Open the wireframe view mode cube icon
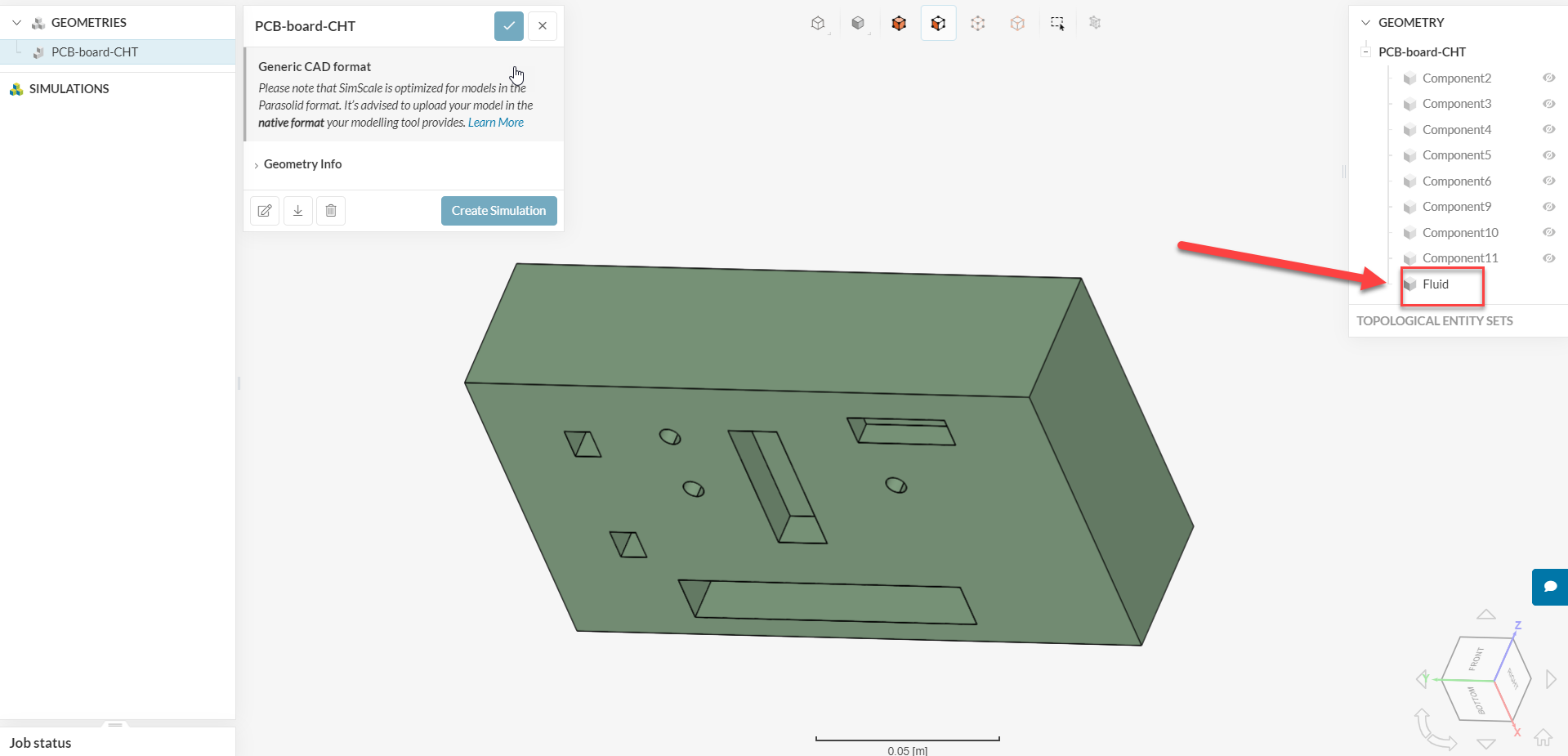This screenshot has height=756, width=1568. [818, 24]
